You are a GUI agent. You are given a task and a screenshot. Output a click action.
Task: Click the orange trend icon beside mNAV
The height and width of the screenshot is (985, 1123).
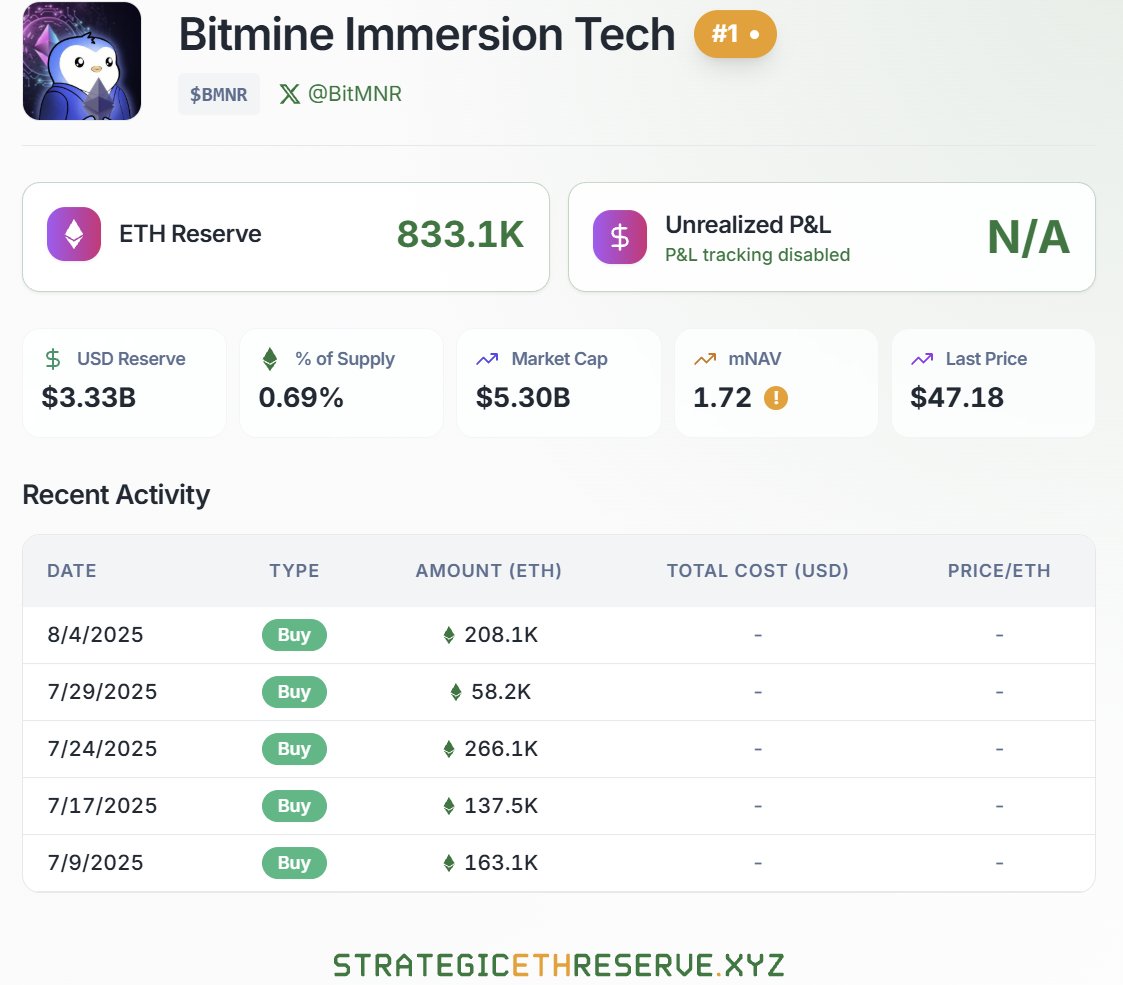pos(705,359)
